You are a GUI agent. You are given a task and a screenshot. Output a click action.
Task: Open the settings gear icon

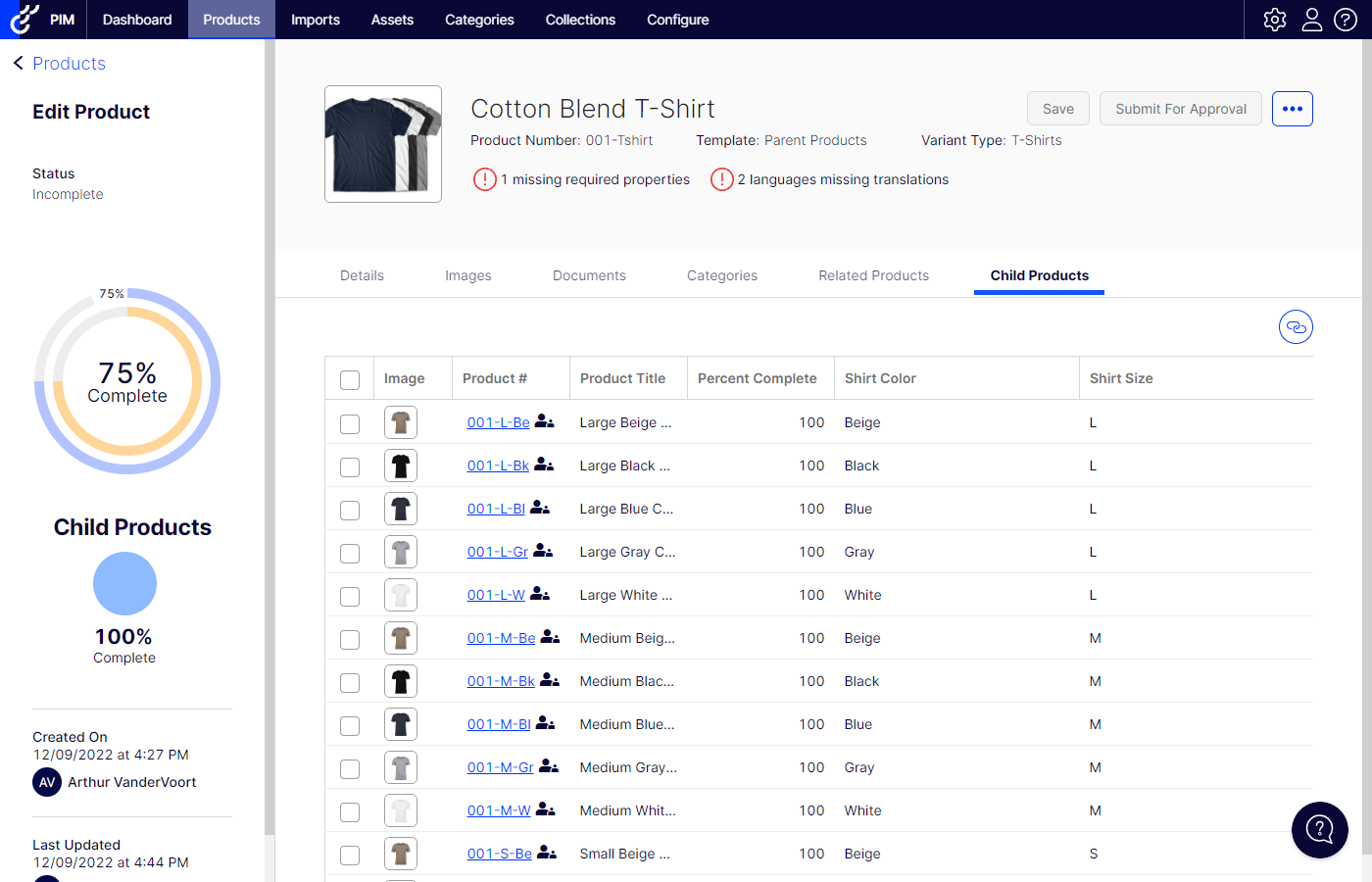(1274, 20)
